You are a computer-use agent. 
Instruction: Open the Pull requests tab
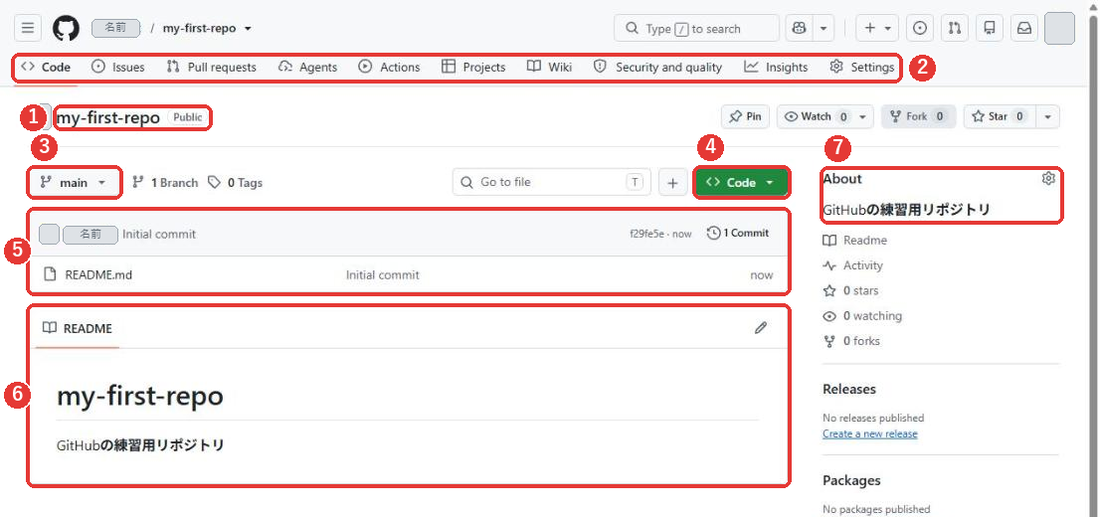point(211,67)
